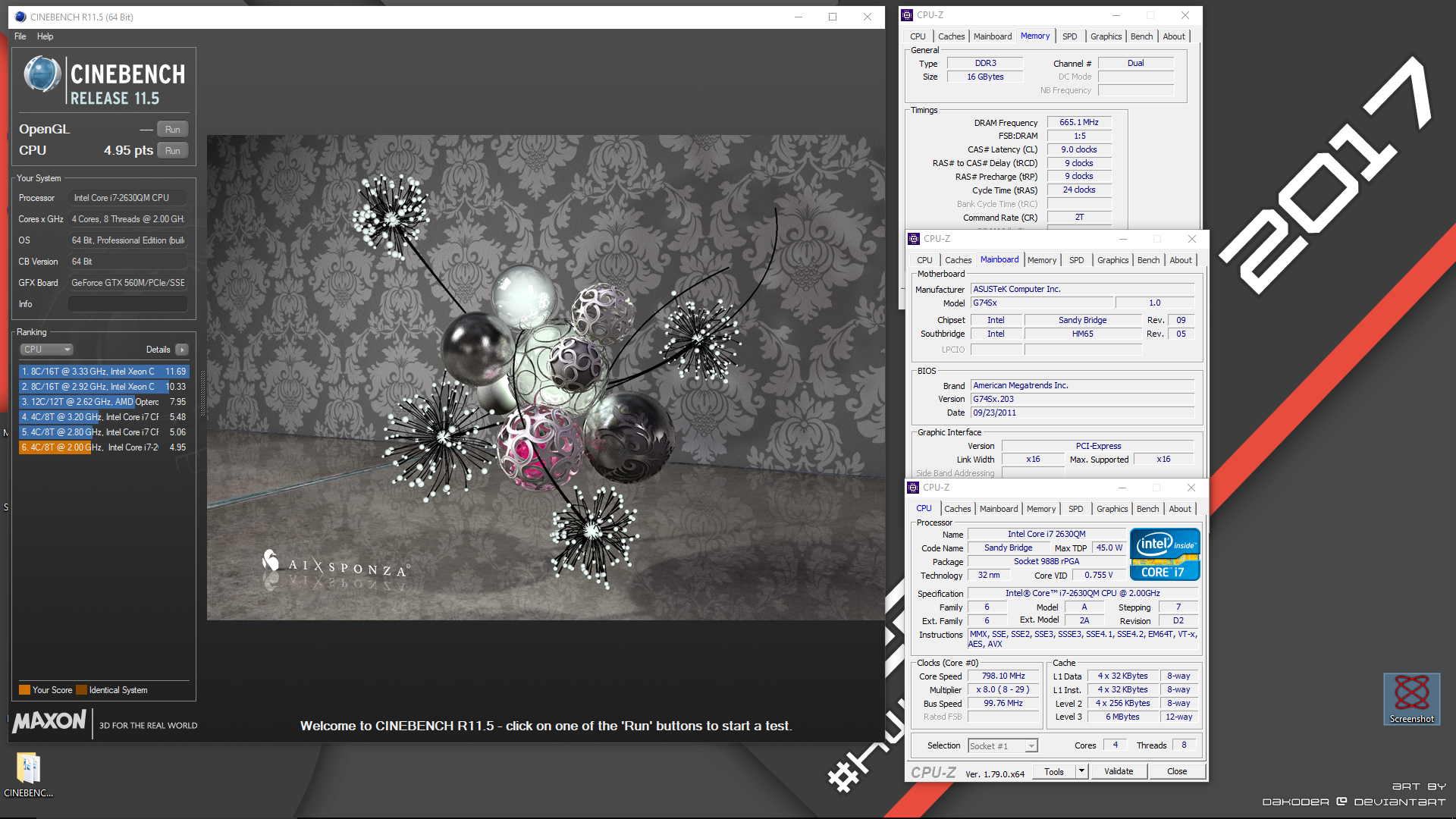
Task: Open Memory tab in middle CPU-Z window
Action: 1042,260
